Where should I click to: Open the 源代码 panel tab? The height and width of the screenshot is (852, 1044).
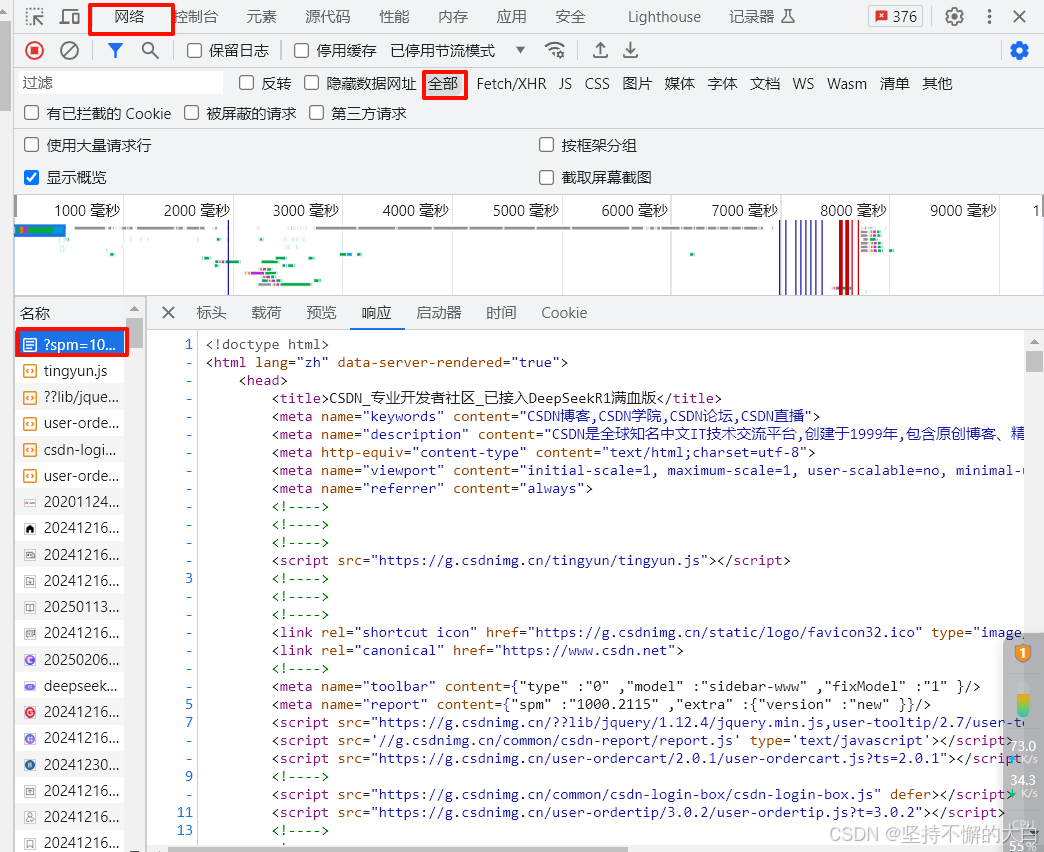(x=328, y=17)
